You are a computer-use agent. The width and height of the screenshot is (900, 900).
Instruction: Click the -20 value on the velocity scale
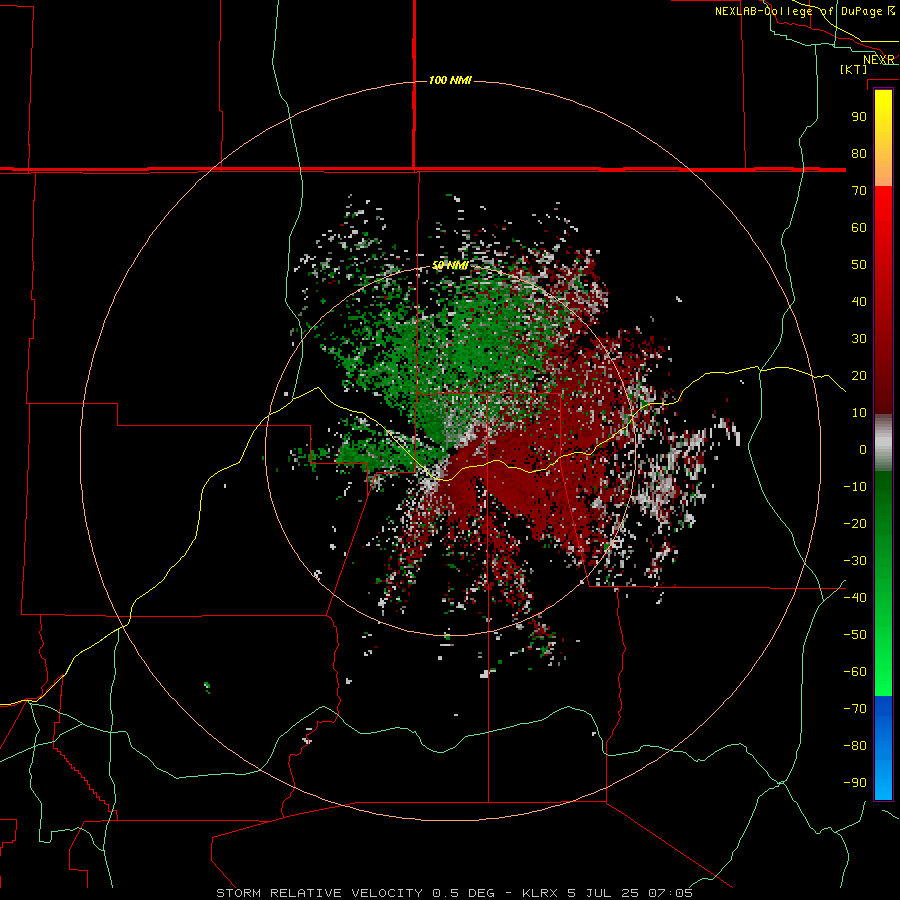click(855, 523)
